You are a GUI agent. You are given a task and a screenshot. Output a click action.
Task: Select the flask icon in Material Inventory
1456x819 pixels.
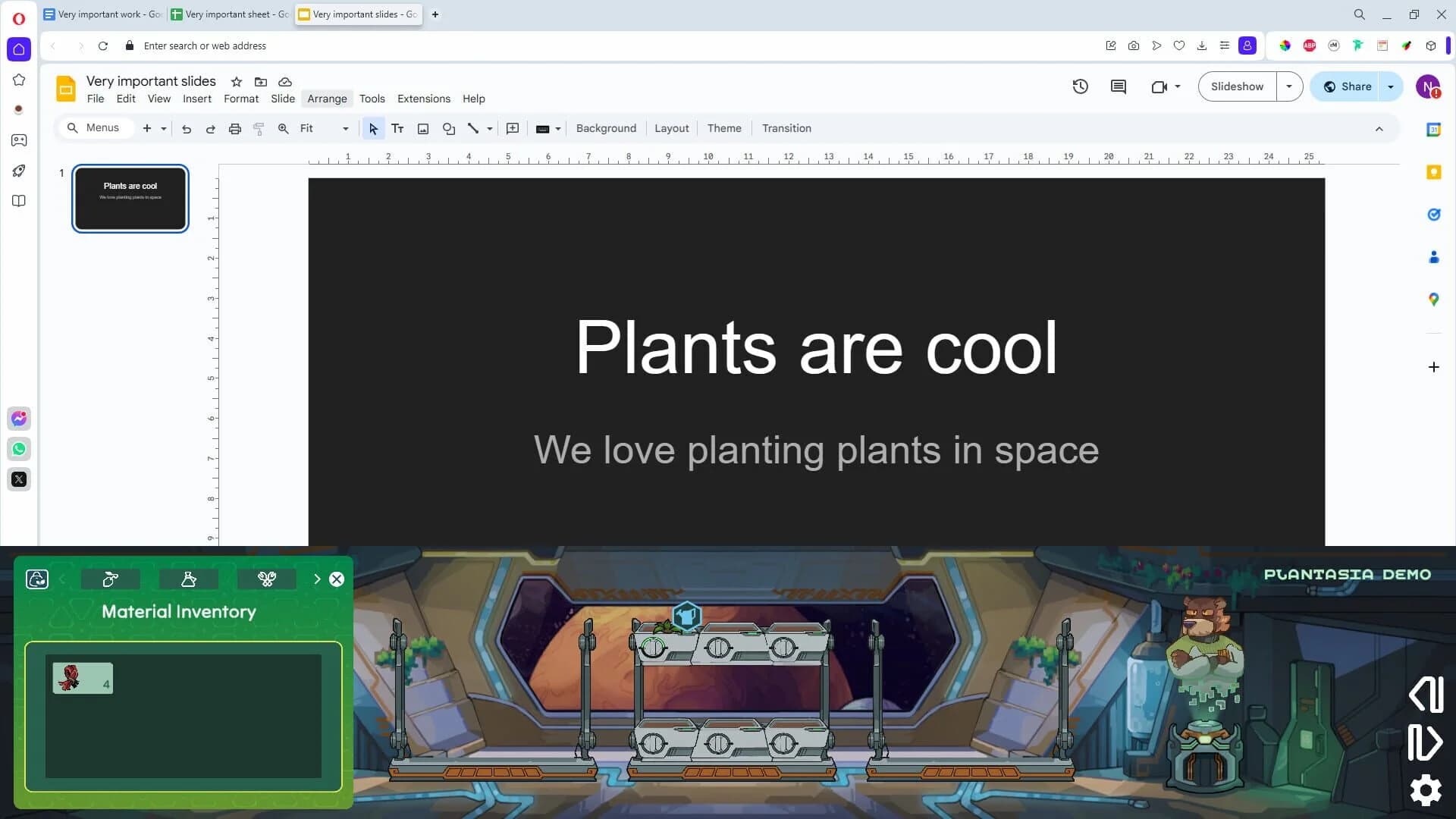pos(188,579)
